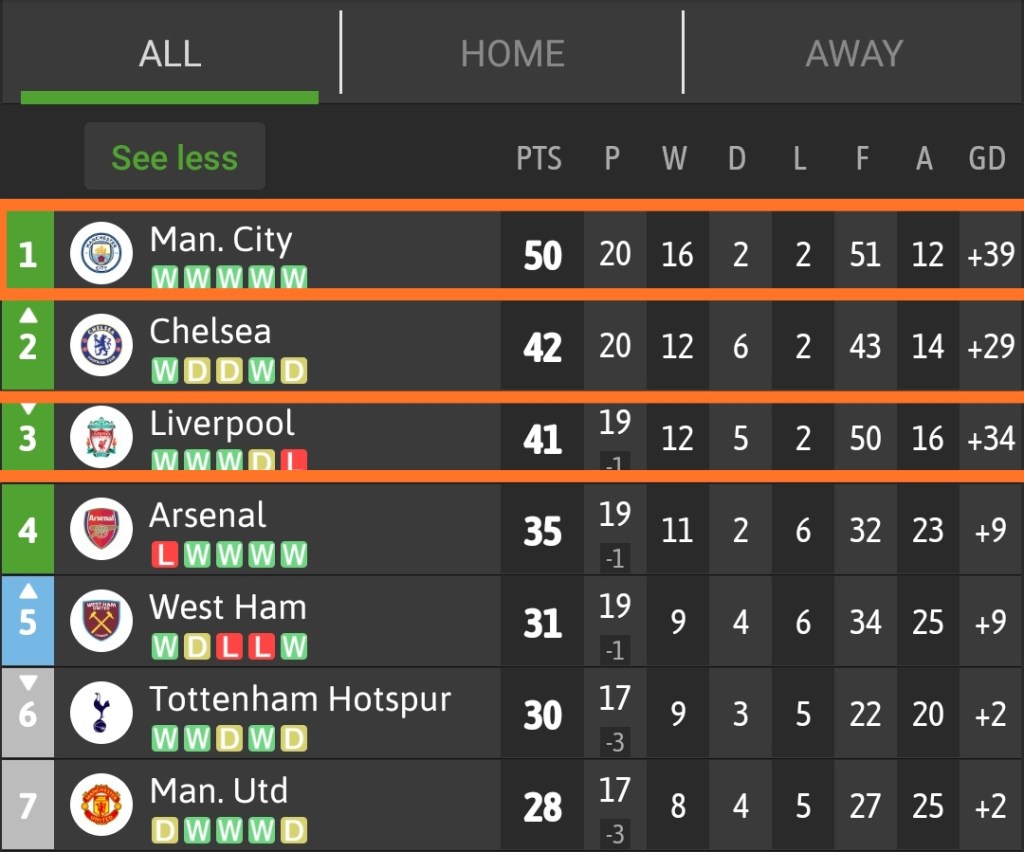Select the ALL standings tab
Image resolution: width=1024 pixels, height=852 pixels.
click(170, 53)
